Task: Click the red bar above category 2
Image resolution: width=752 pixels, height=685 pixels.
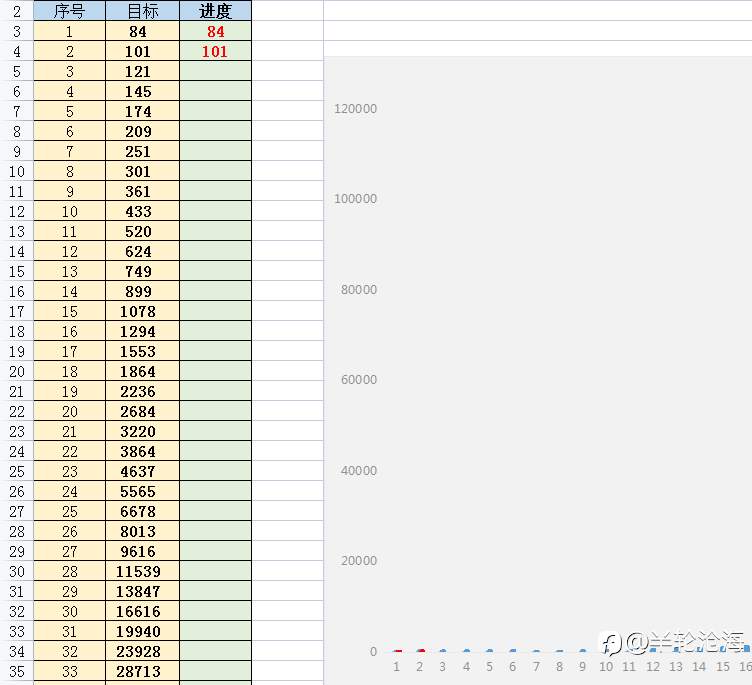Action: pyautogui.click(x=421, y=650)
